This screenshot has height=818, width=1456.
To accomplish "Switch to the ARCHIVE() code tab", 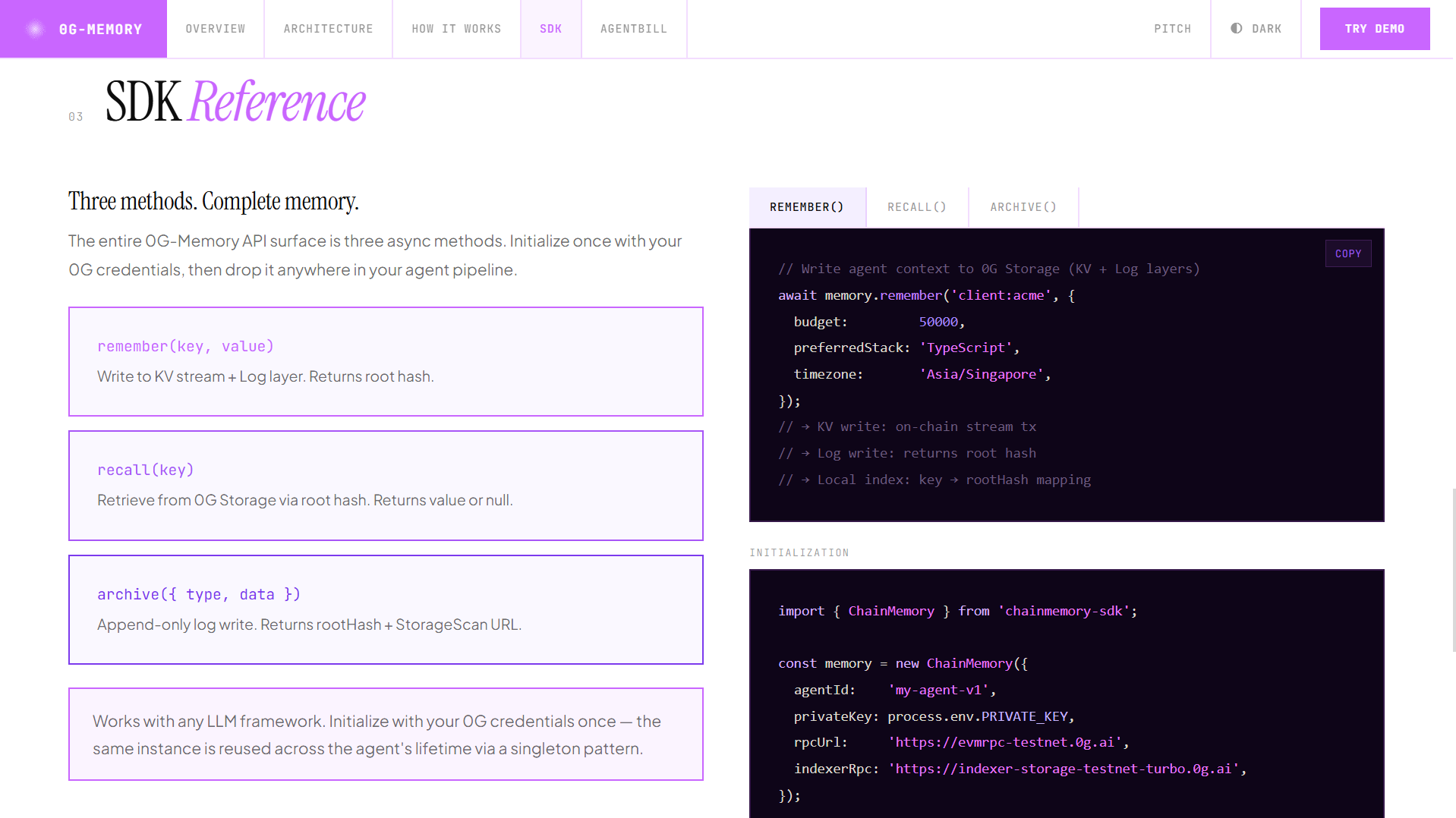I will click(1023, 207).
